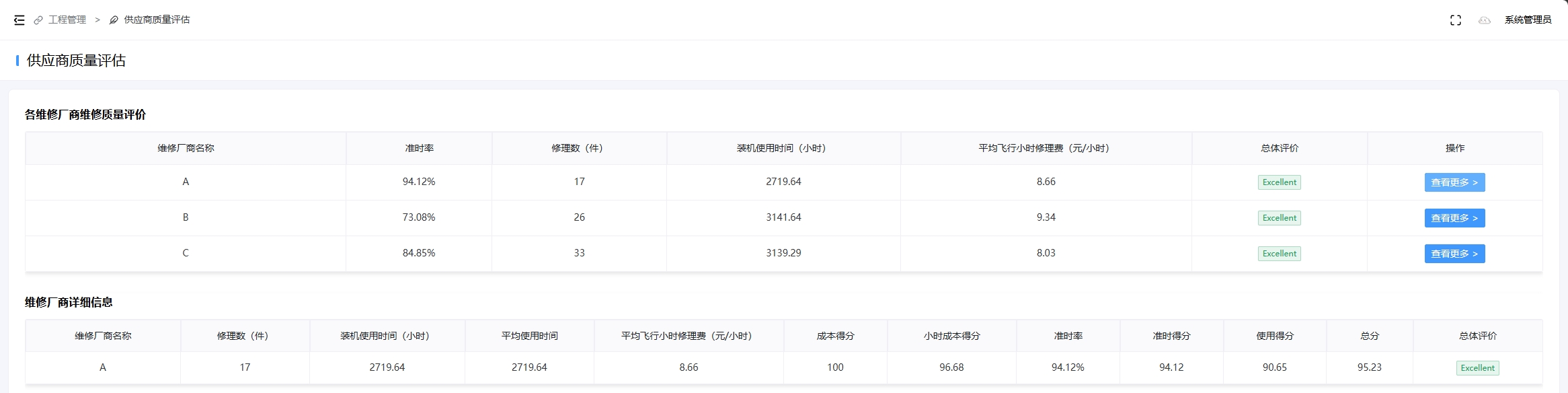Click cell 94.12% in top table
Image resolution: width=1568 pixels, height=393 pixels.
click(419, 182)
